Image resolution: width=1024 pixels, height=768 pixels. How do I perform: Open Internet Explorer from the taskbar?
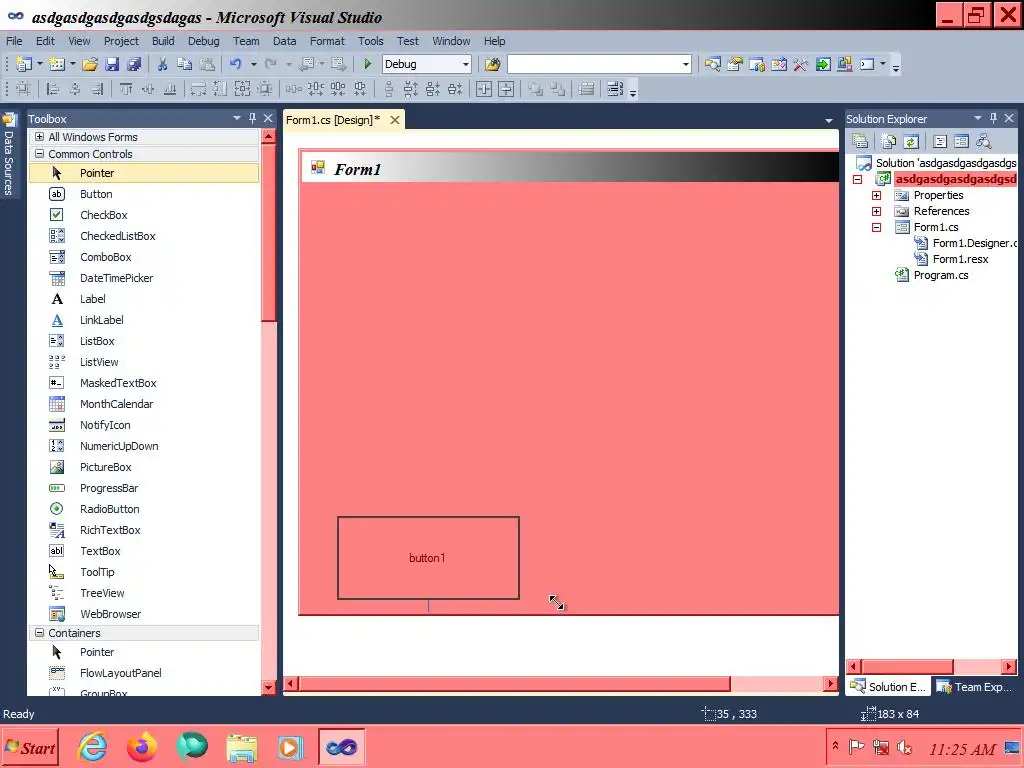coord(92,747)
